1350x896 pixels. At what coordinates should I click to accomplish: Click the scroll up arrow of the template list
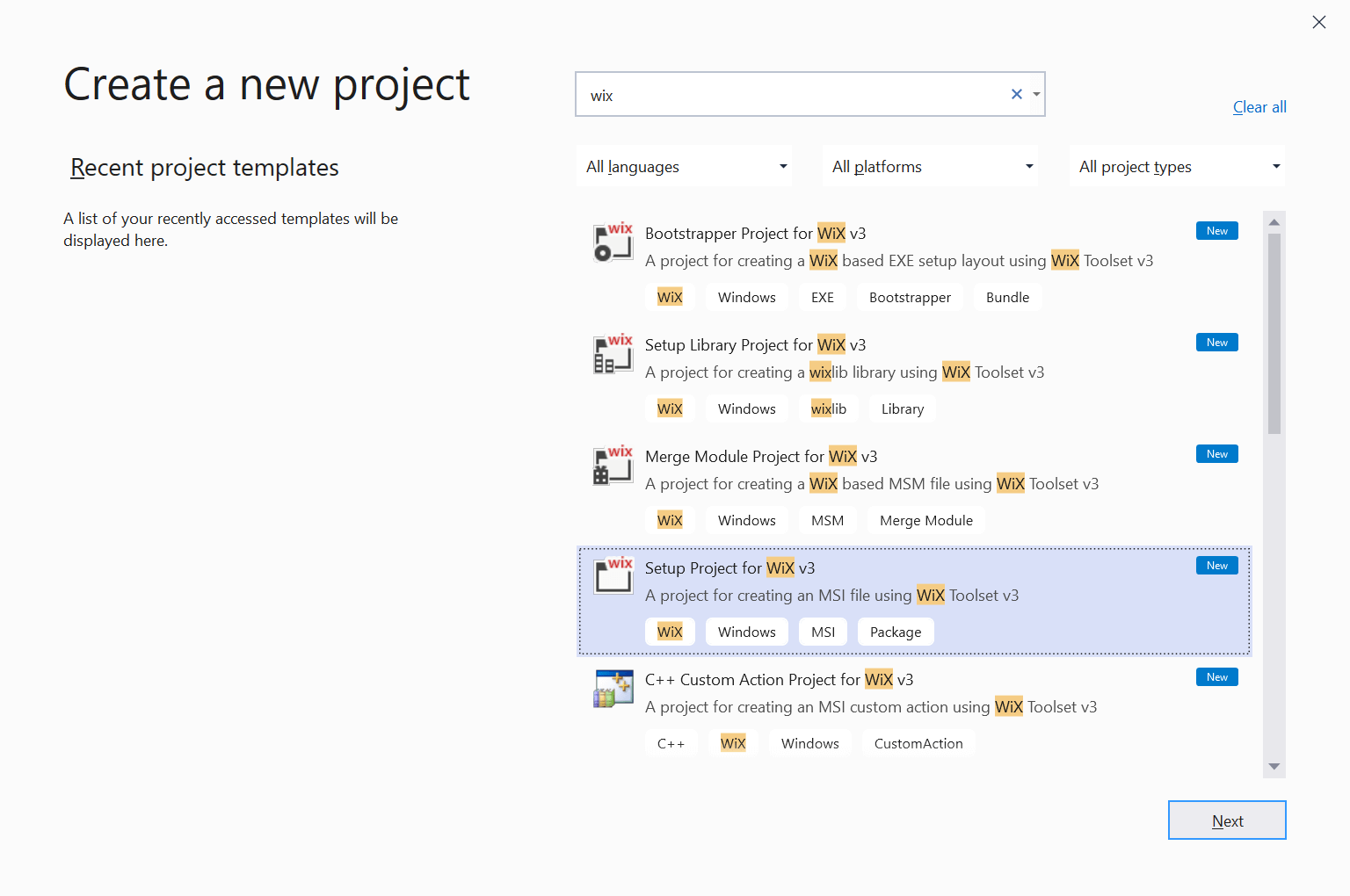[1274, 222]
